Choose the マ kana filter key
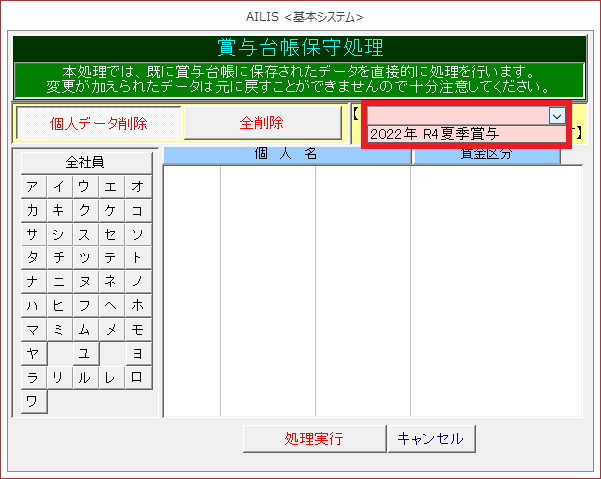This screenshot has height=479, width=601. tap(33, 329)
